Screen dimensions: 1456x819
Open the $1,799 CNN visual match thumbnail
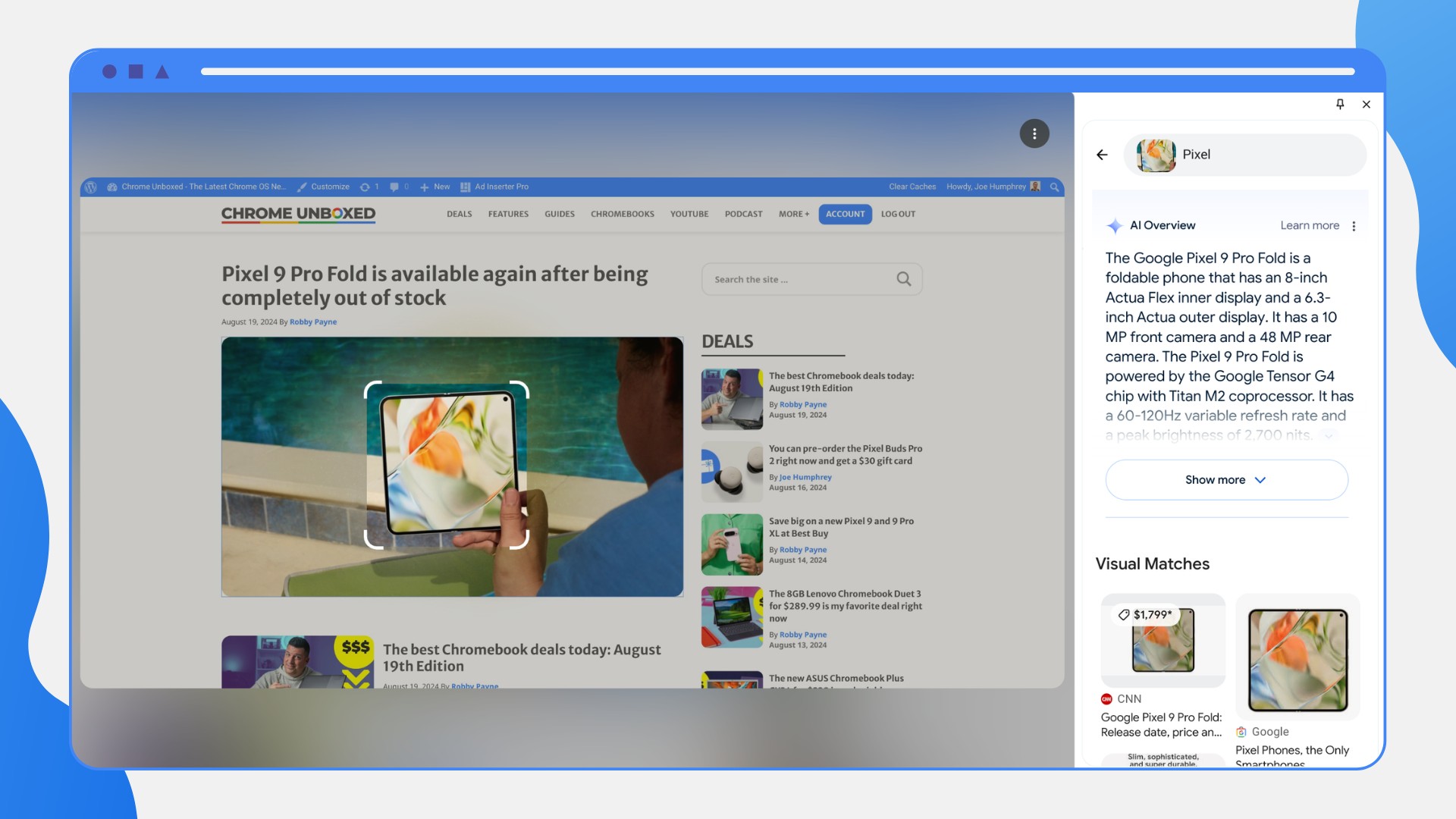click(x=1163, y=640)
